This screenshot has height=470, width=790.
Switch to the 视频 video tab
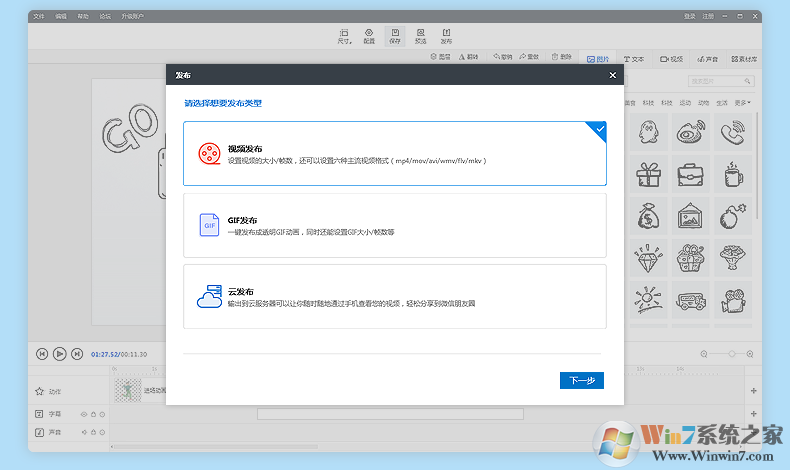672,59
